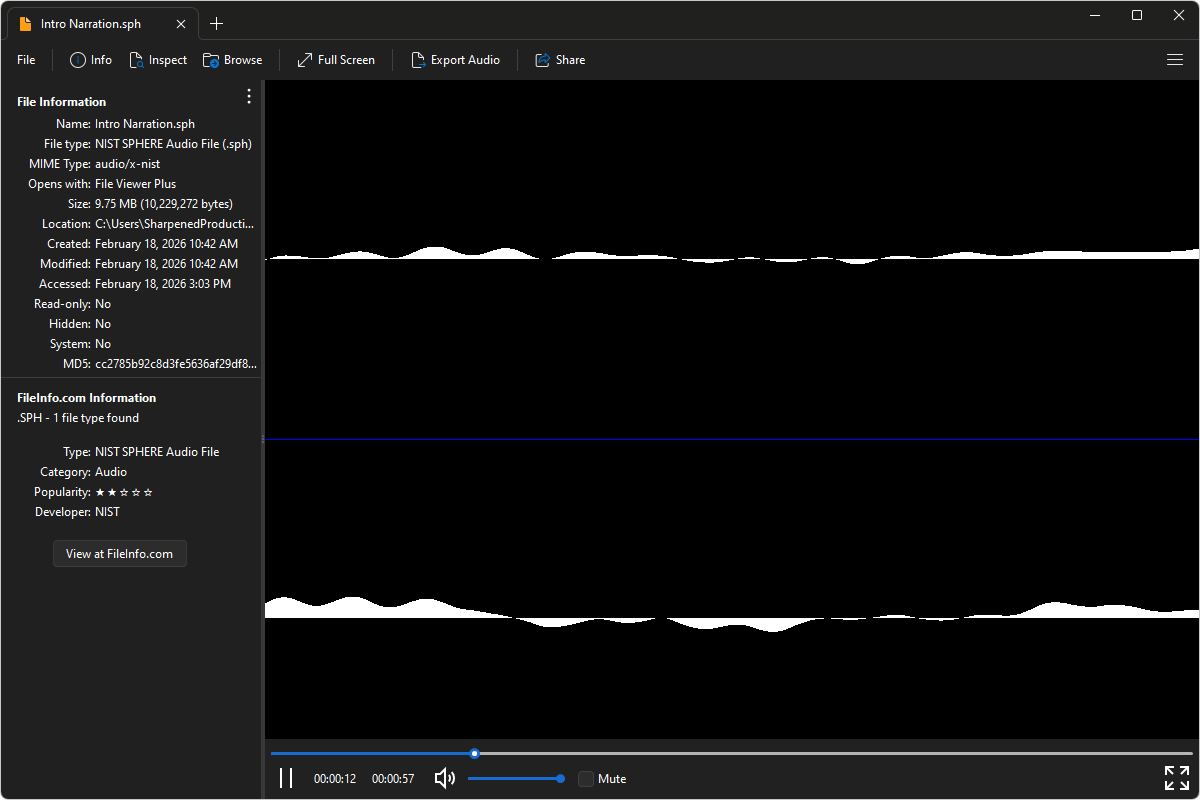Enter Full Screen from toolbar
Screen dimensions: 1200x800
coord(305,60)
